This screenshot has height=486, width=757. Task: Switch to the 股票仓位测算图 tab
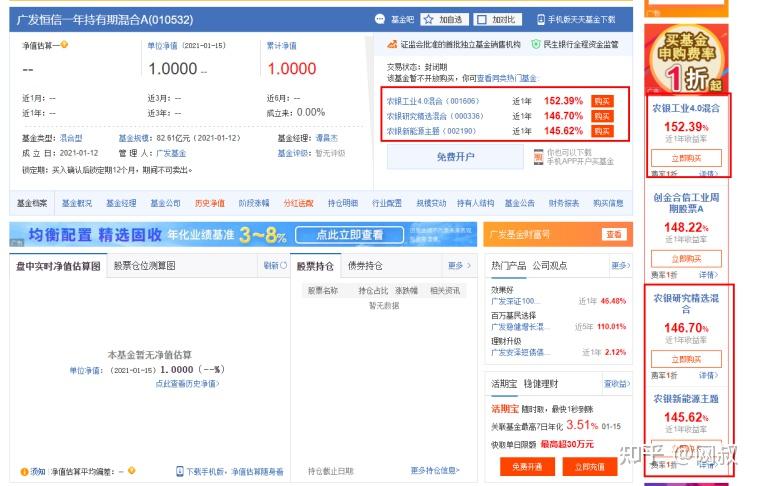point(144,265)
